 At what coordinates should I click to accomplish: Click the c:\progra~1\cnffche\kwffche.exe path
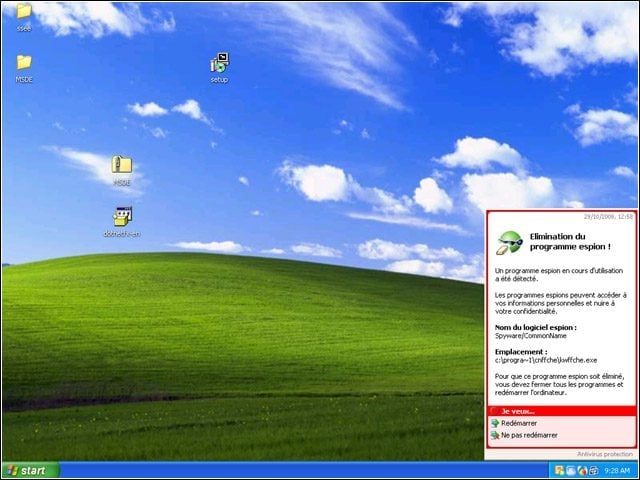pyautogui.click(x=546, y=360)
